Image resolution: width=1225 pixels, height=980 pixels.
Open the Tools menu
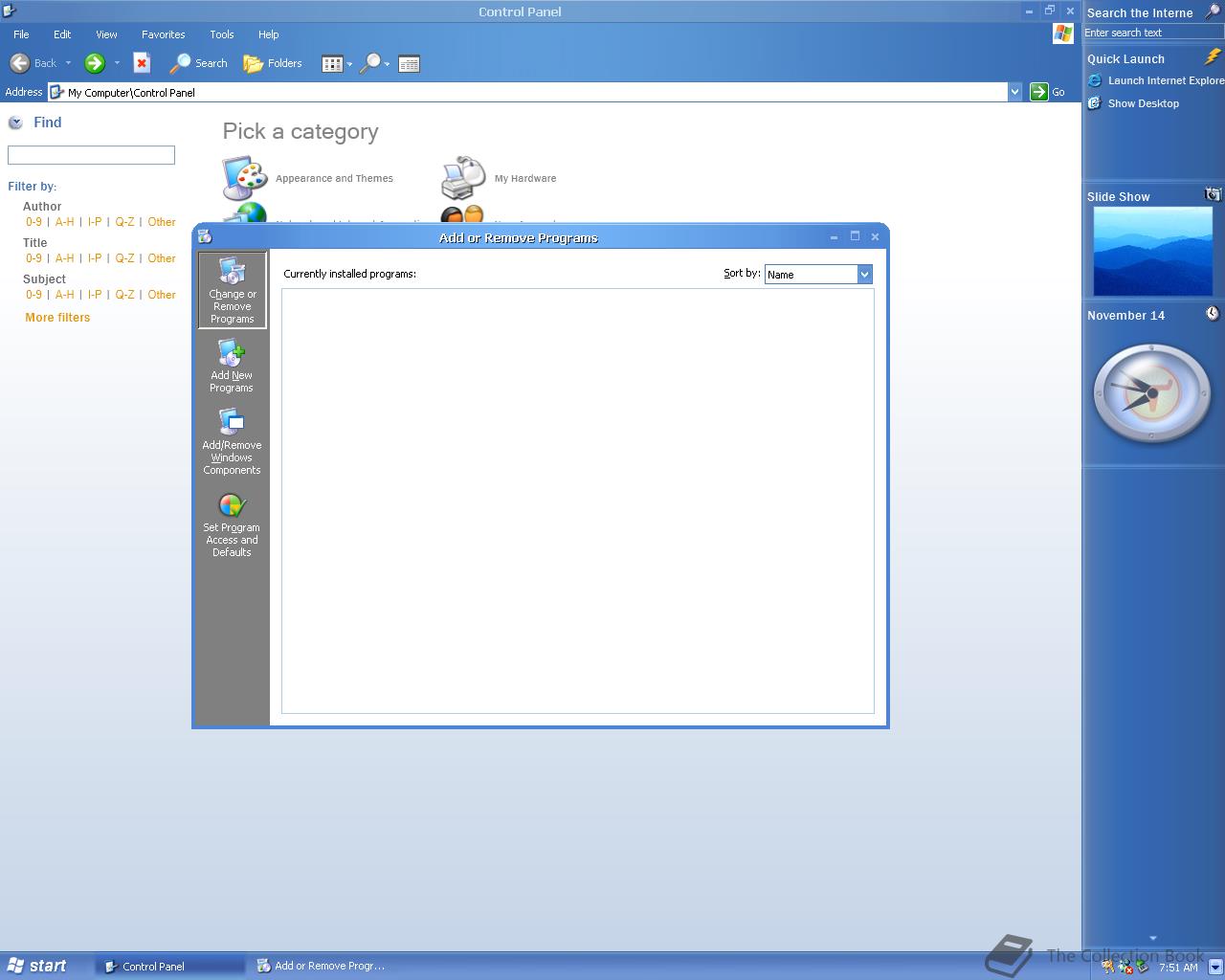222,34
